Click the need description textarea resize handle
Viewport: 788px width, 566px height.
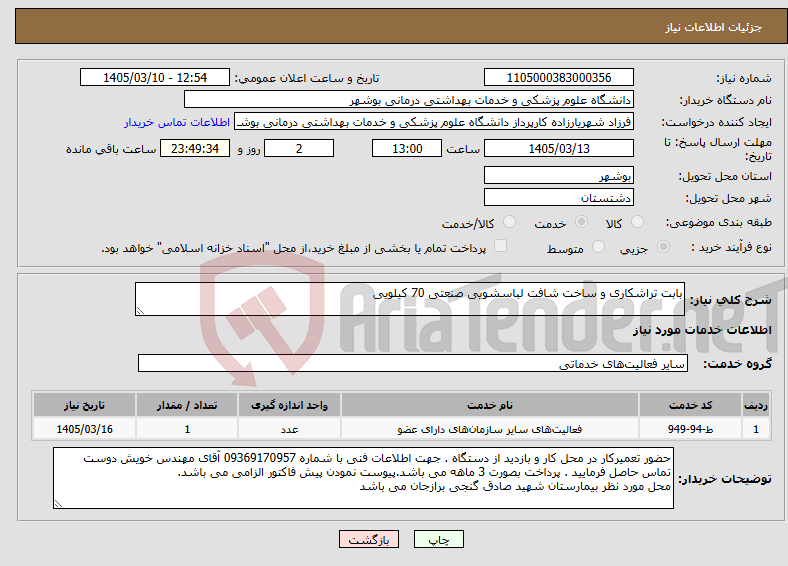point(140,311)
